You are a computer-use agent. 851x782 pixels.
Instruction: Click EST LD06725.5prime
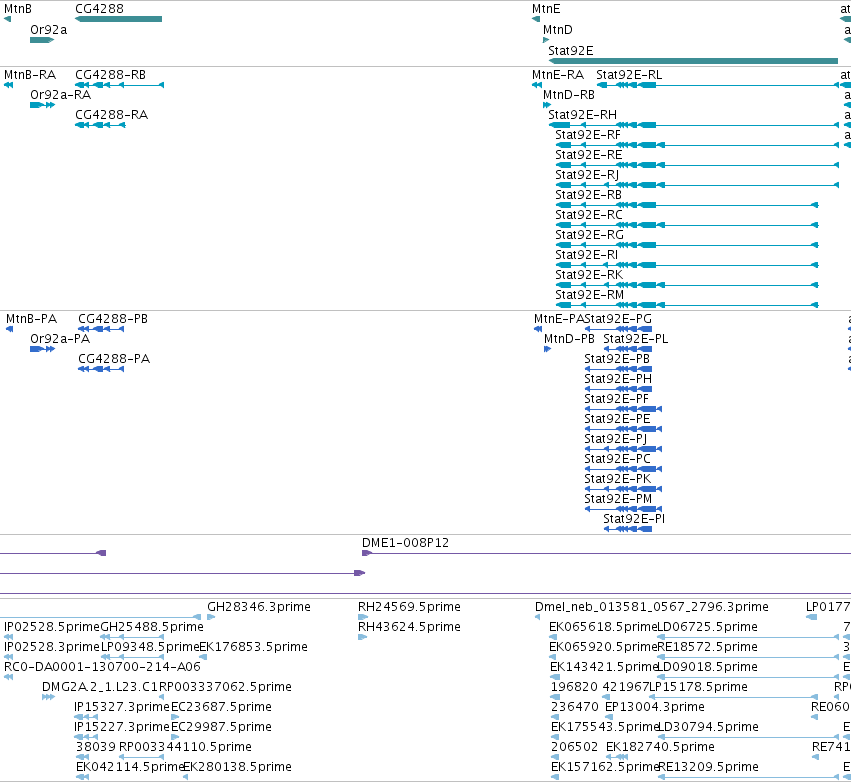coord(707,627)
